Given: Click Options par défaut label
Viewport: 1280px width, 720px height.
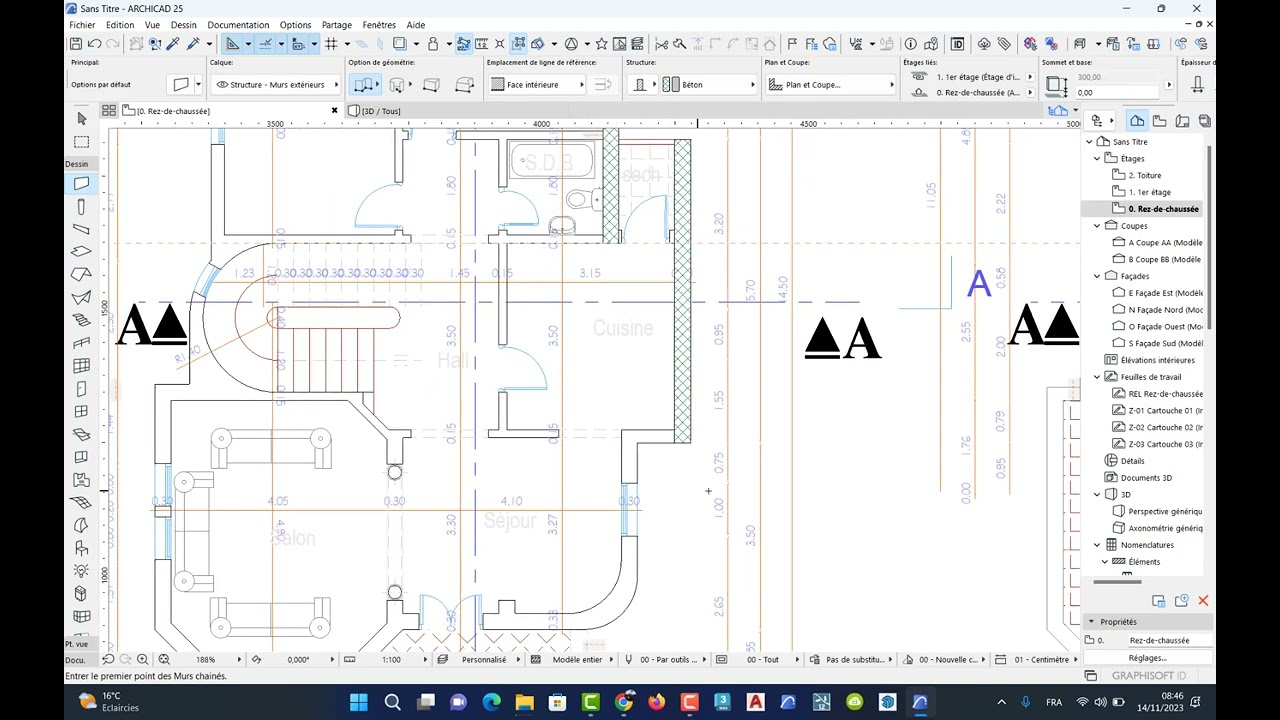Looking at the screenshot, I should tap(101, 85).
